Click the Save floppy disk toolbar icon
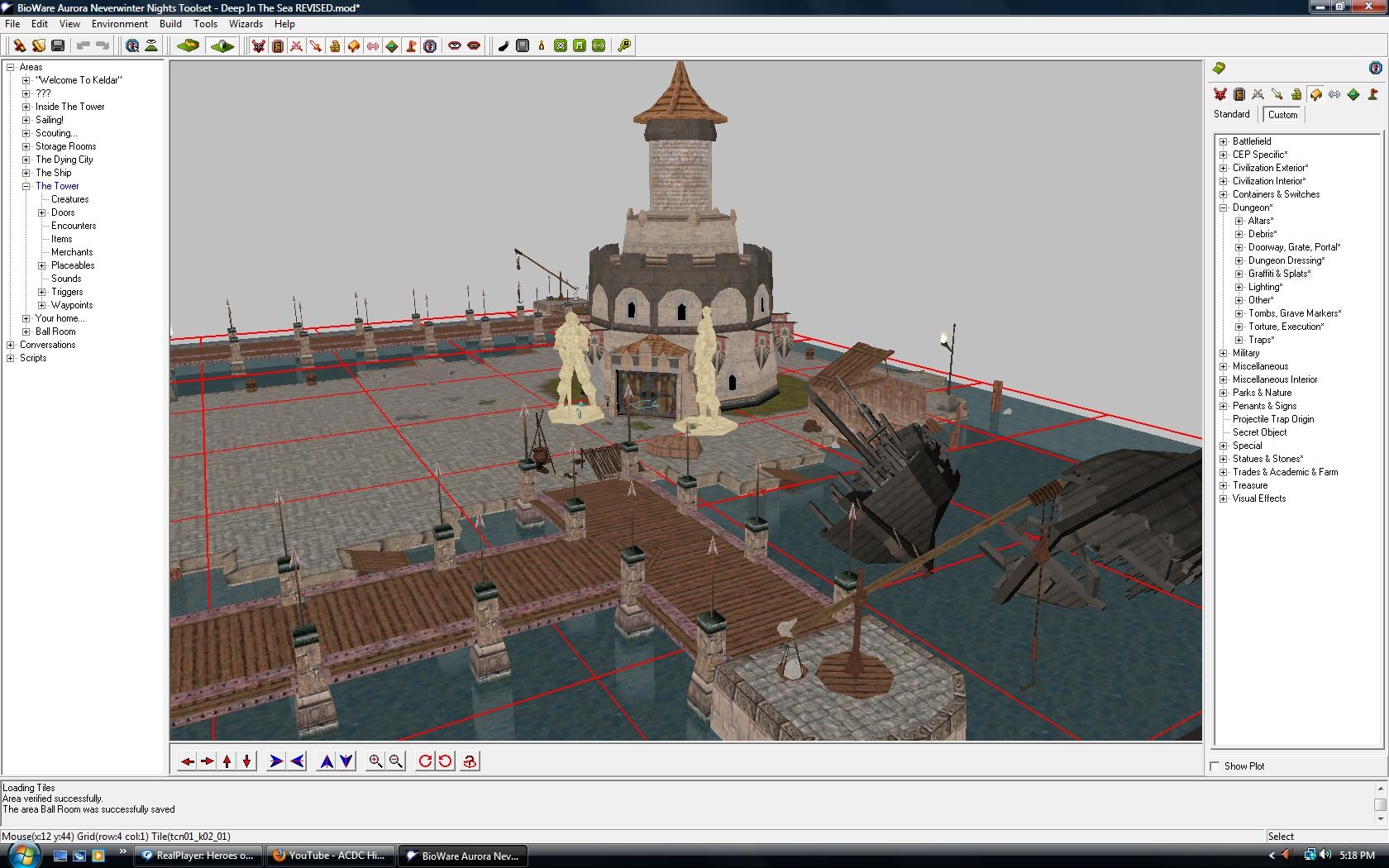The image size is (1389, 868). tap(58, 45)
